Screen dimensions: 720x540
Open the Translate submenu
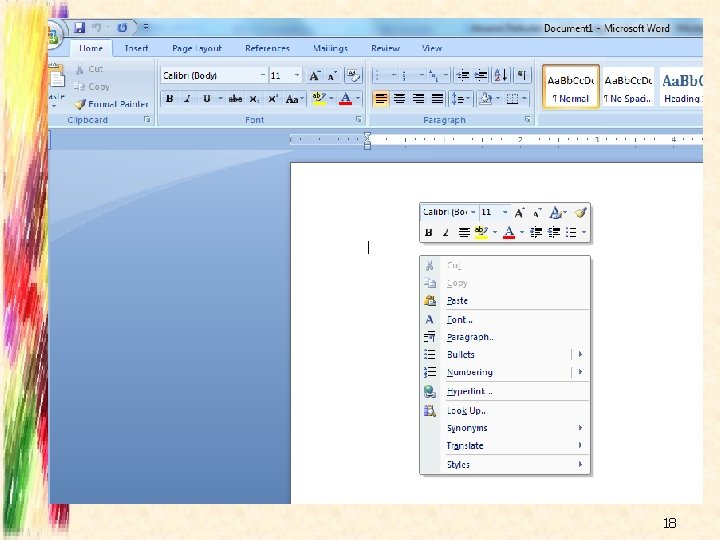(505, 445)
